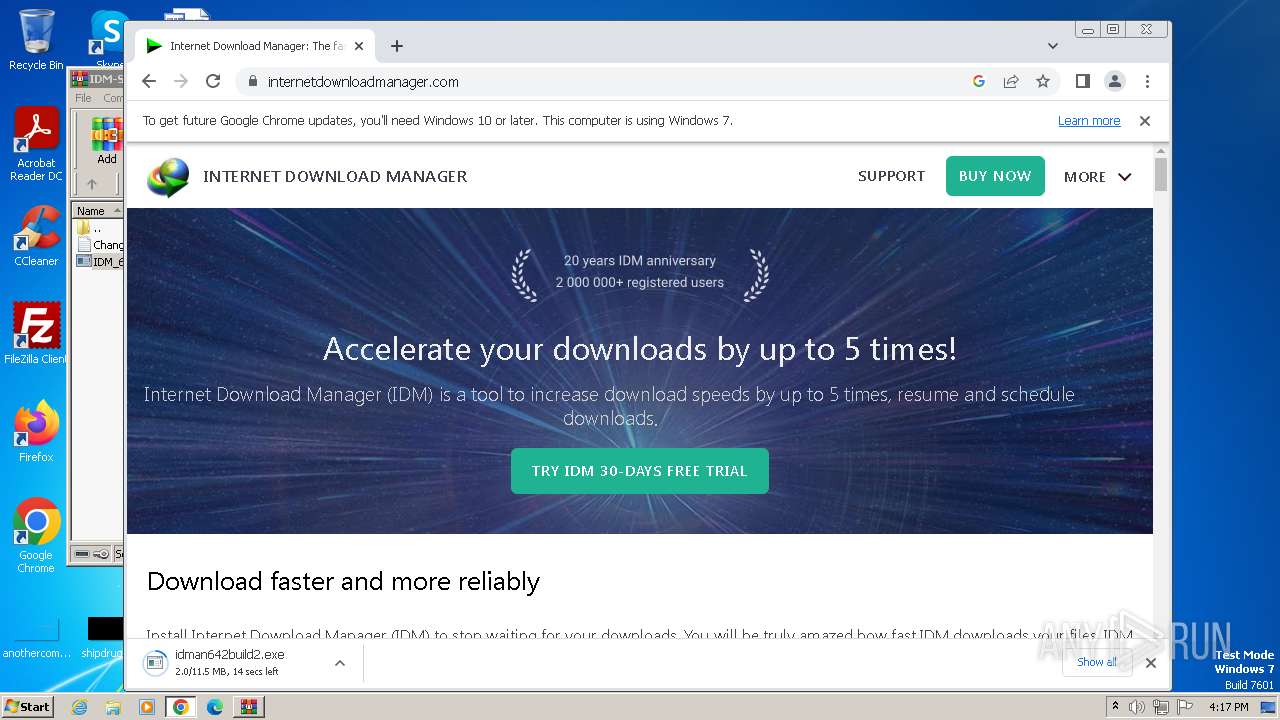This screenshot has width=1280, height=720.
Task: Click the page's vertical scrollbar thumb
Action: click(x=1161, y=174)
